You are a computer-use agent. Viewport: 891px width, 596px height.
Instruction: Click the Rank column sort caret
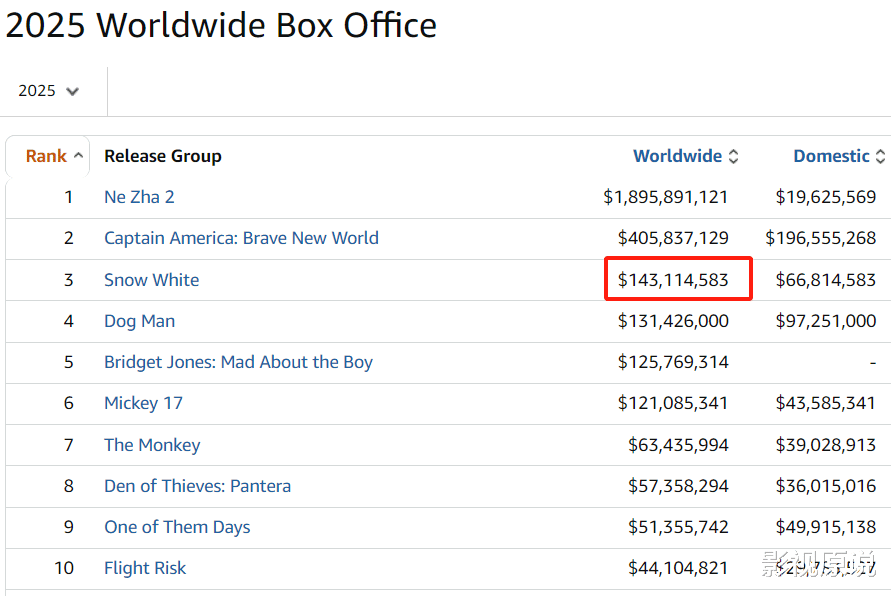point(78,156)
